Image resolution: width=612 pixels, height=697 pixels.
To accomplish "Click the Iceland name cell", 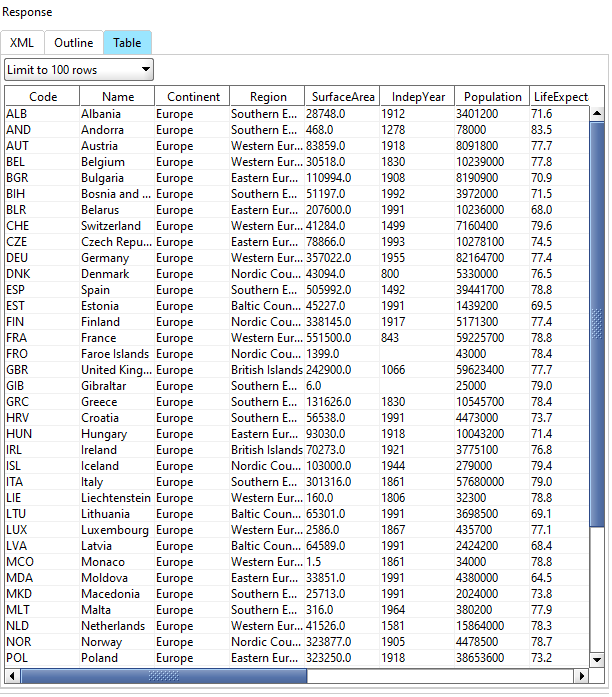I will point(117,466).
